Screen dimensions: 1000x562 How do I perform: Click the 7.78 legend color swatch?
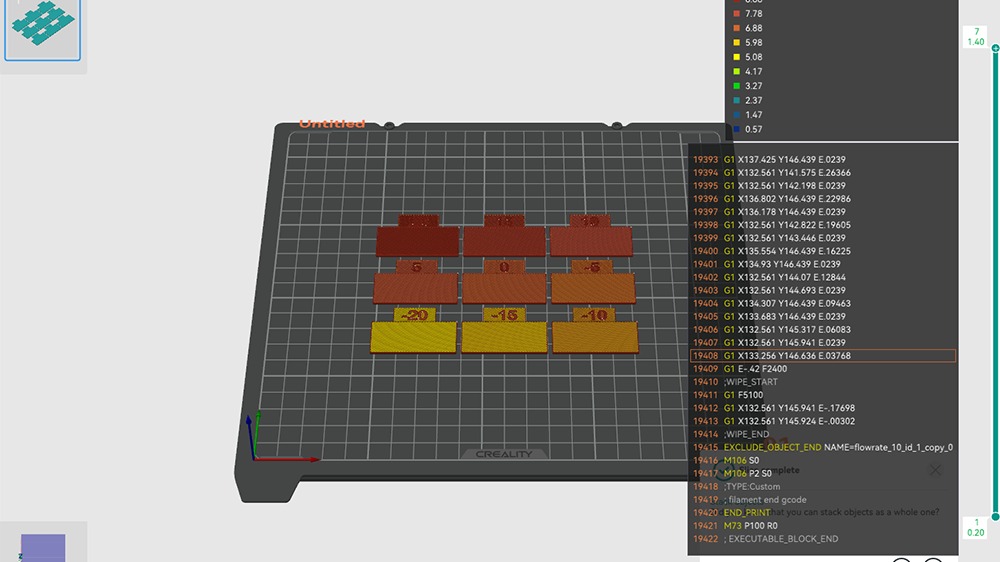(737, 13)
